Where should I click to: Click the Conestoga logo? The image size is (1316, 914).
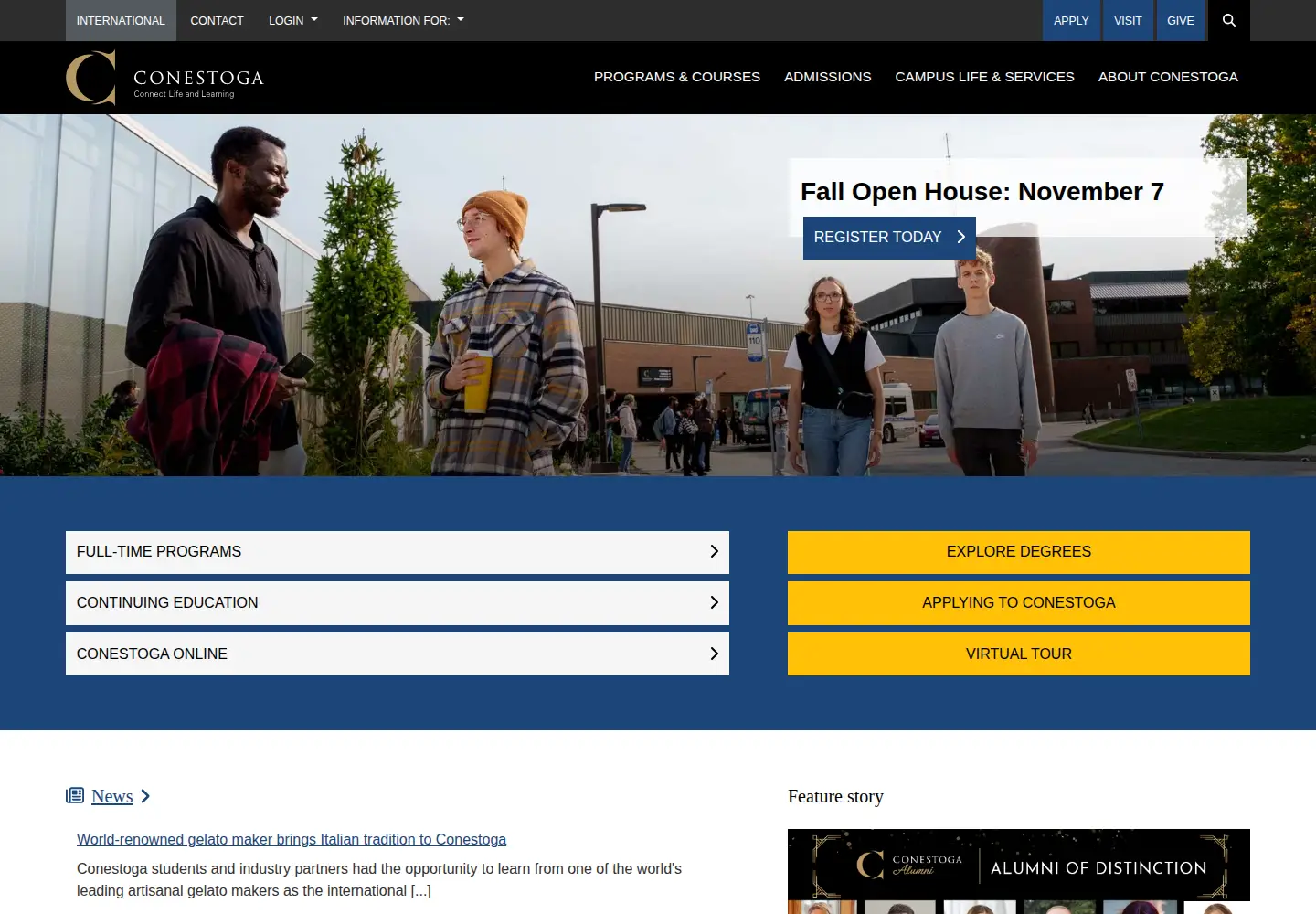[x=164, y=78]
